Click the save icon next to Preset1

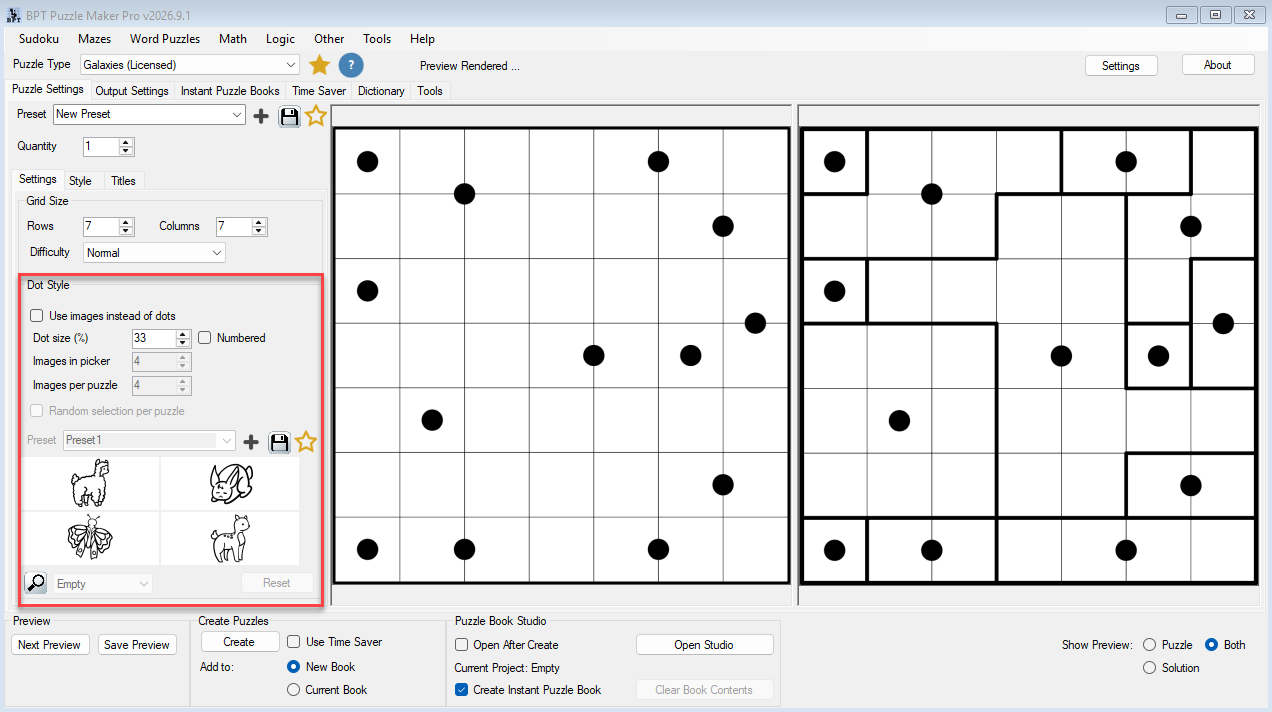pyautogui.click(x=279, y=441)
